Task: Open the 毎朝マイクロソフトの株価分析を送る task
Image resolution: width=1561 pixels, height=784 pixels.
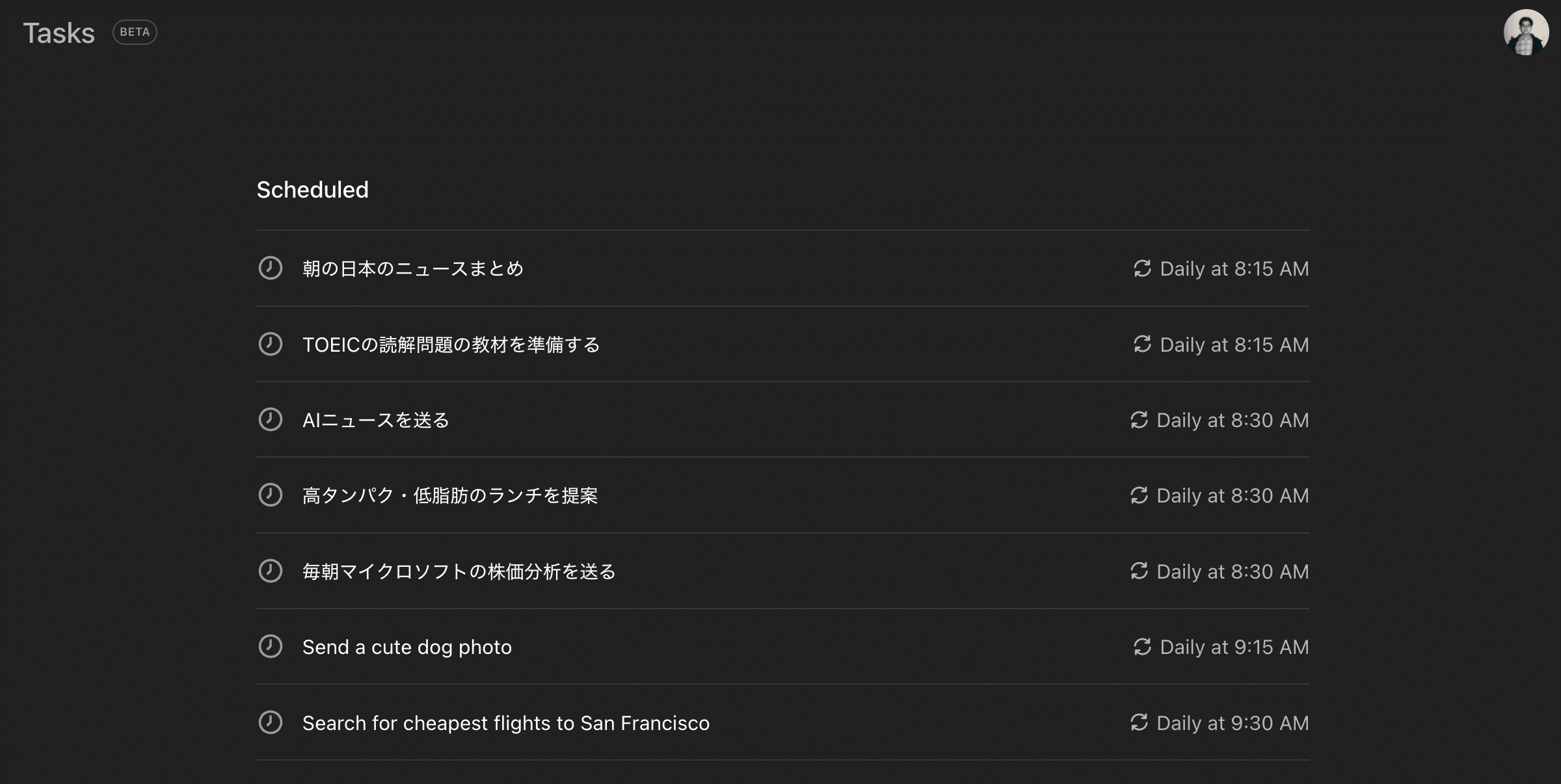Action: pyautogui.click(x=459, y=571)
